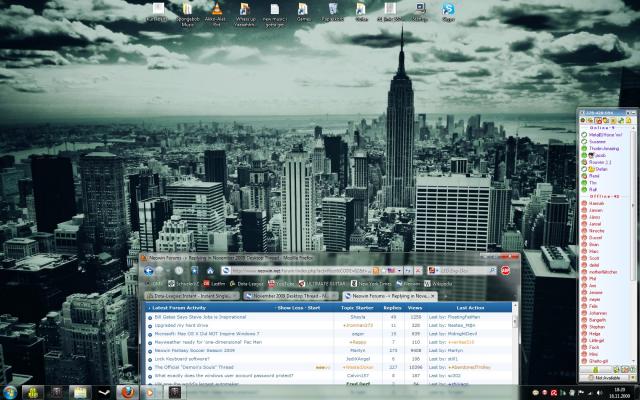Click the Firefox search box
Viewport: 640px width, 400px height.
tap(463, 270)
